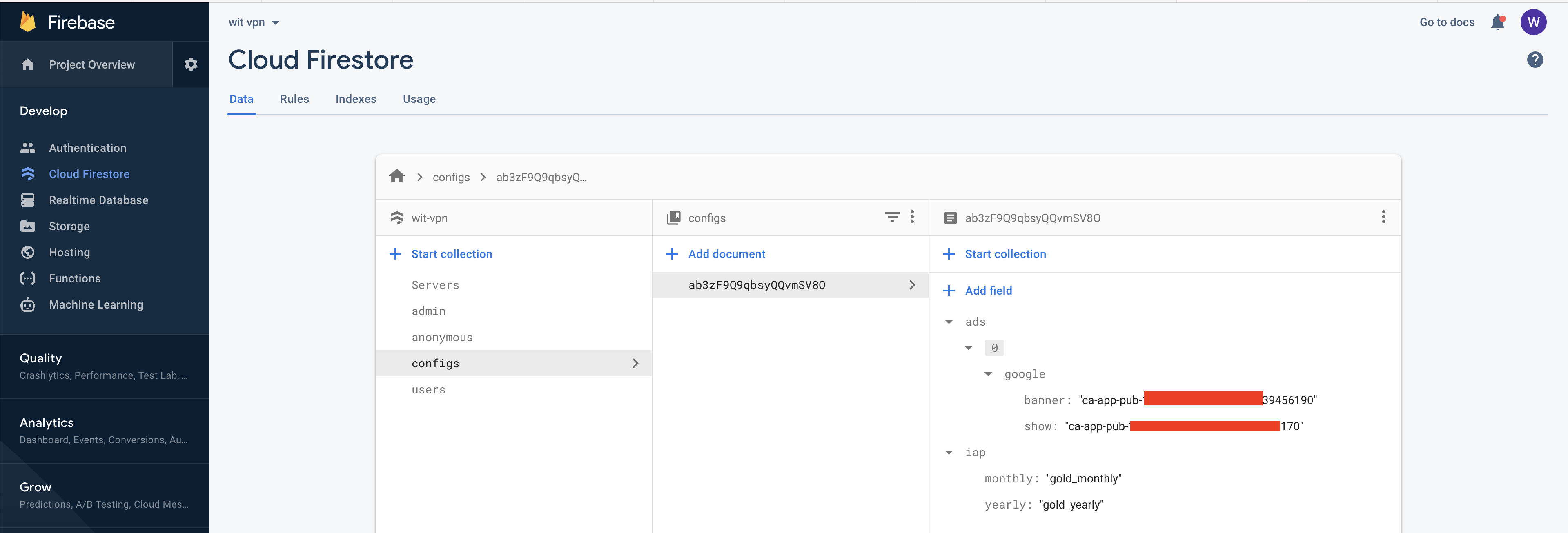The height and width of the screenshot is (533, 1568).
Task: Click Add field
Action: tap(989, 291)
